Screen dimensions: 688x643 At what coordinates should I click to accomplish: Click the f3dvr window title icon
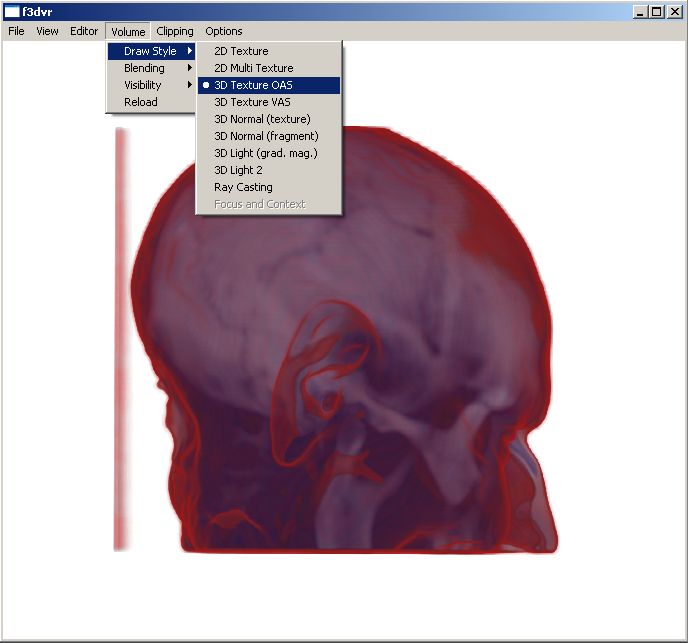(12, 12)
